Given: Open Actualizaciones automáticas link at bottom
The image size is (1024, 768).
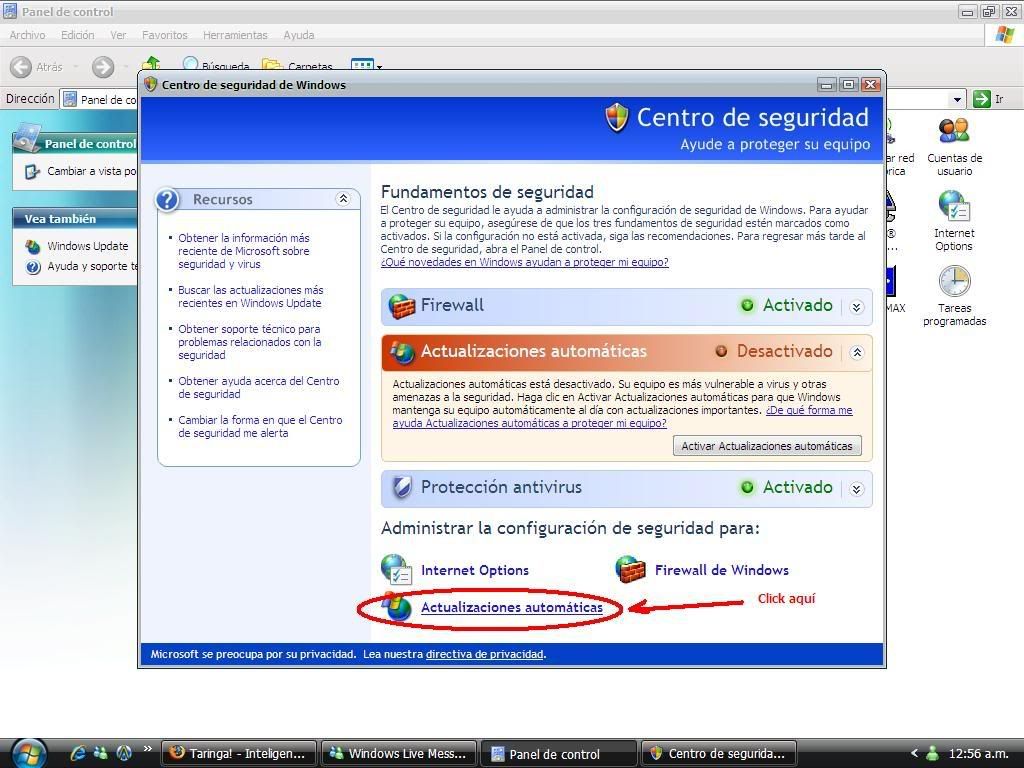Looking at the screenshot, I should (512, 607).
